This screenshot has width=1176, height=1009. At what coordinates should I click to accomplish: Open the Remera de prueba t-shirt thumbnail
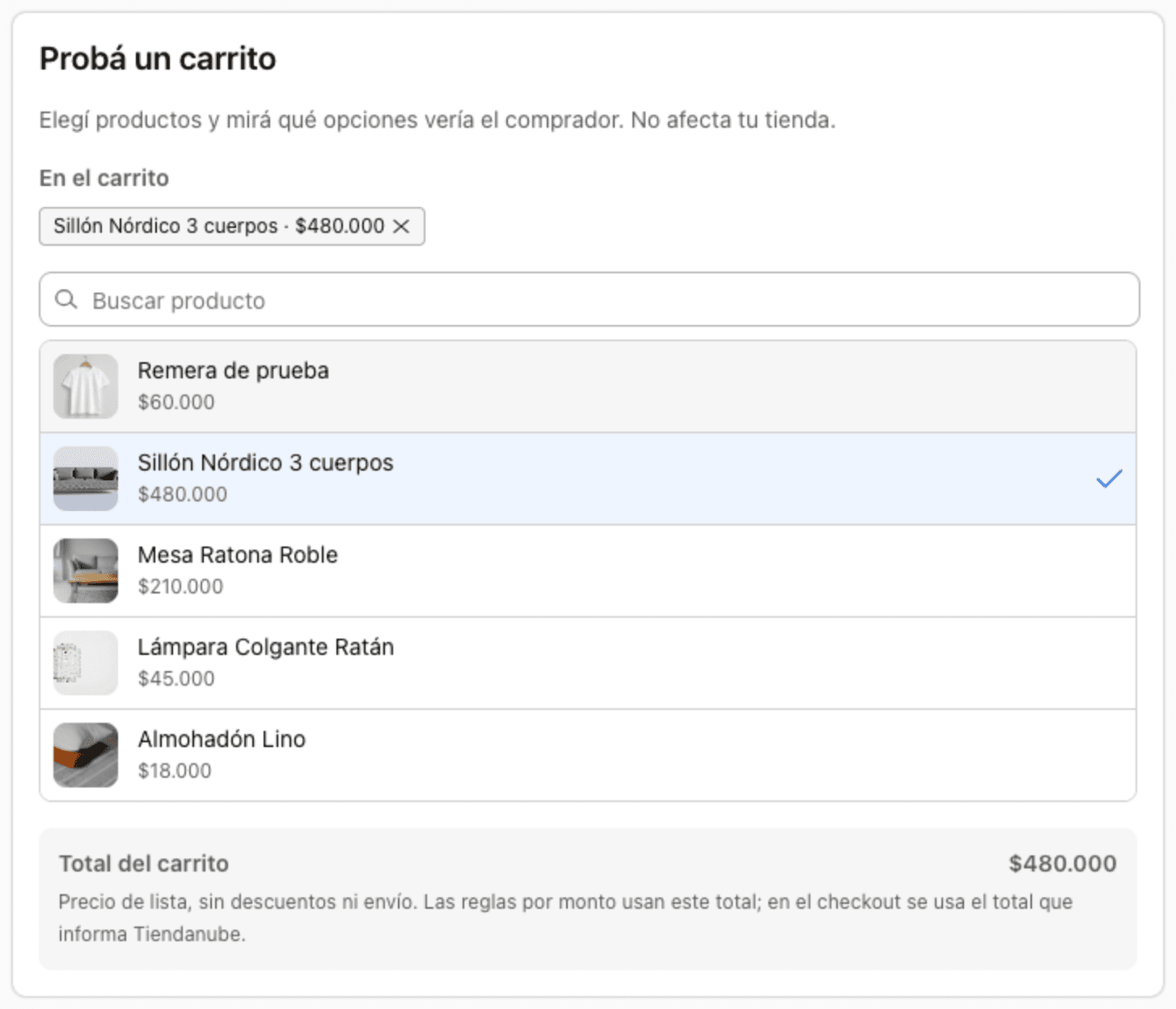coord(86,386)
